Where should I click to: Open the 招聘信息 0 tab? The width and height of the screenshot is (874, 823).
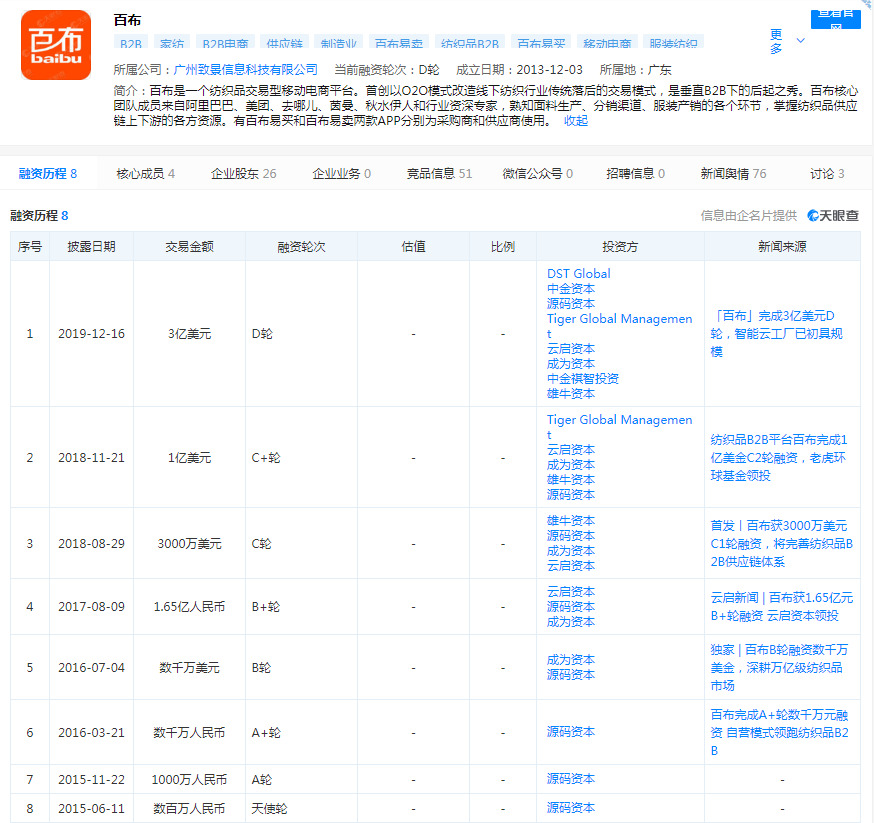point(635,173)
